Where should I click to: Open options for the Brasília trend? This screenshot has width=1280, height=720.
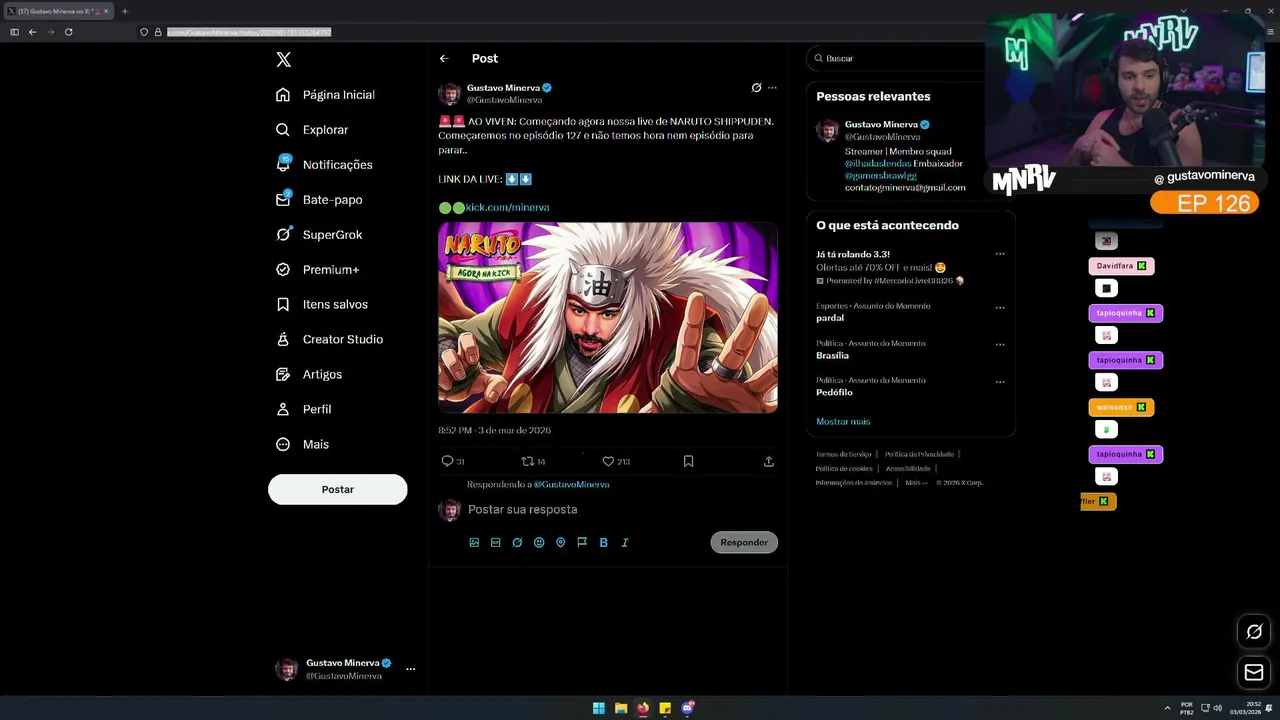(x=1000, y=344)
